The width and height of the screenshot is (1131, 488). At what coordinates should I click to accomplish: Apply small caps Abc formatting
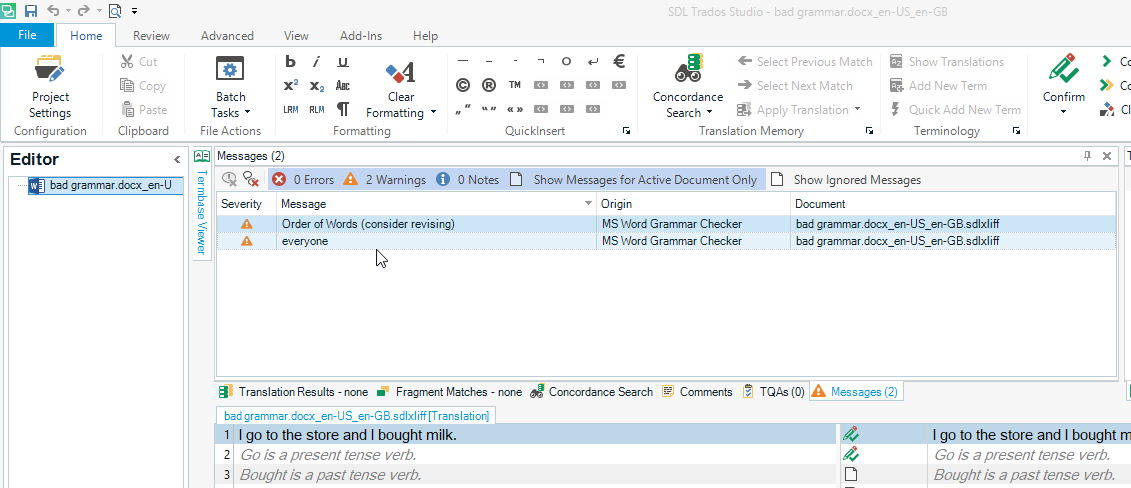pyautogui.click(x=343, y=86)
